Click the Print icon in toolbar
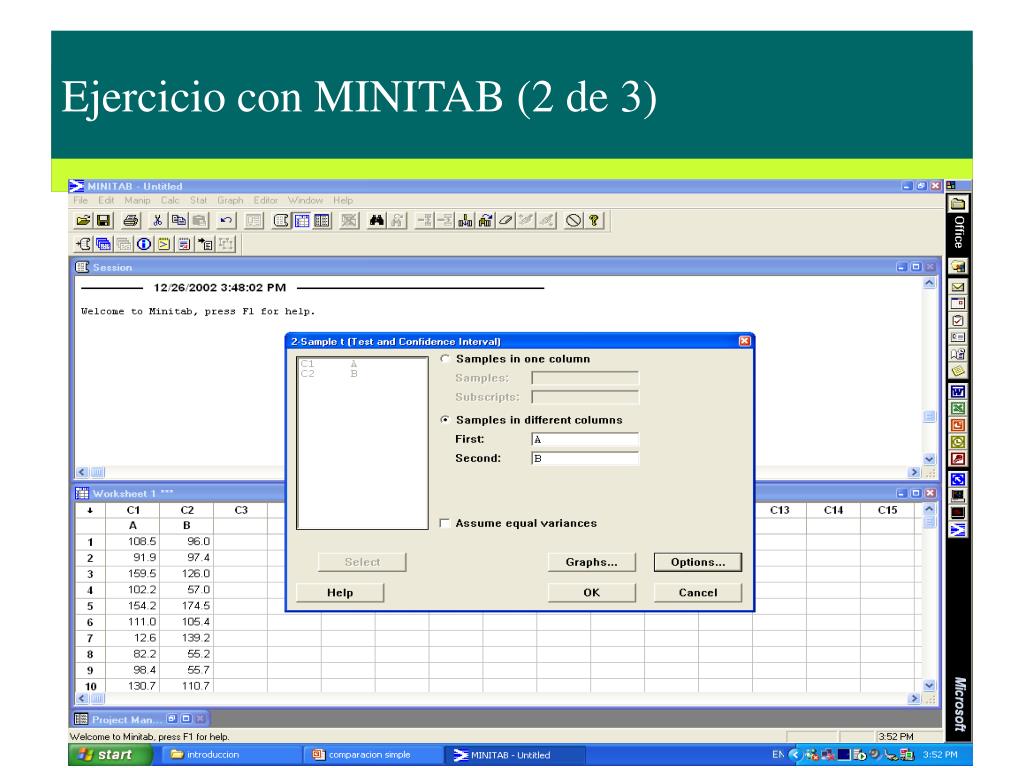This screenshot has width=1024, height=768. [x=131, y=221]
